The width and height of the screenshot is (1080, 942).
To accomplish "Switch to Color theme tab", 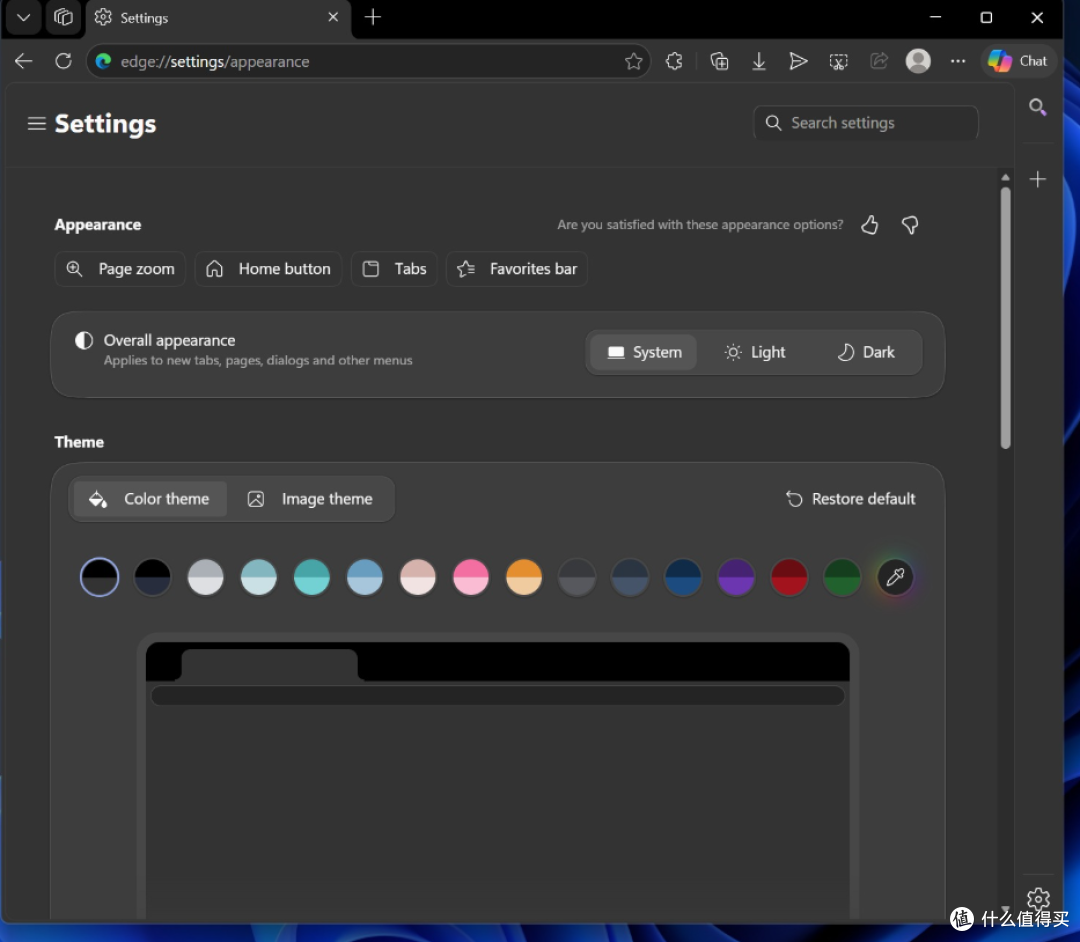I will point(149,499).
